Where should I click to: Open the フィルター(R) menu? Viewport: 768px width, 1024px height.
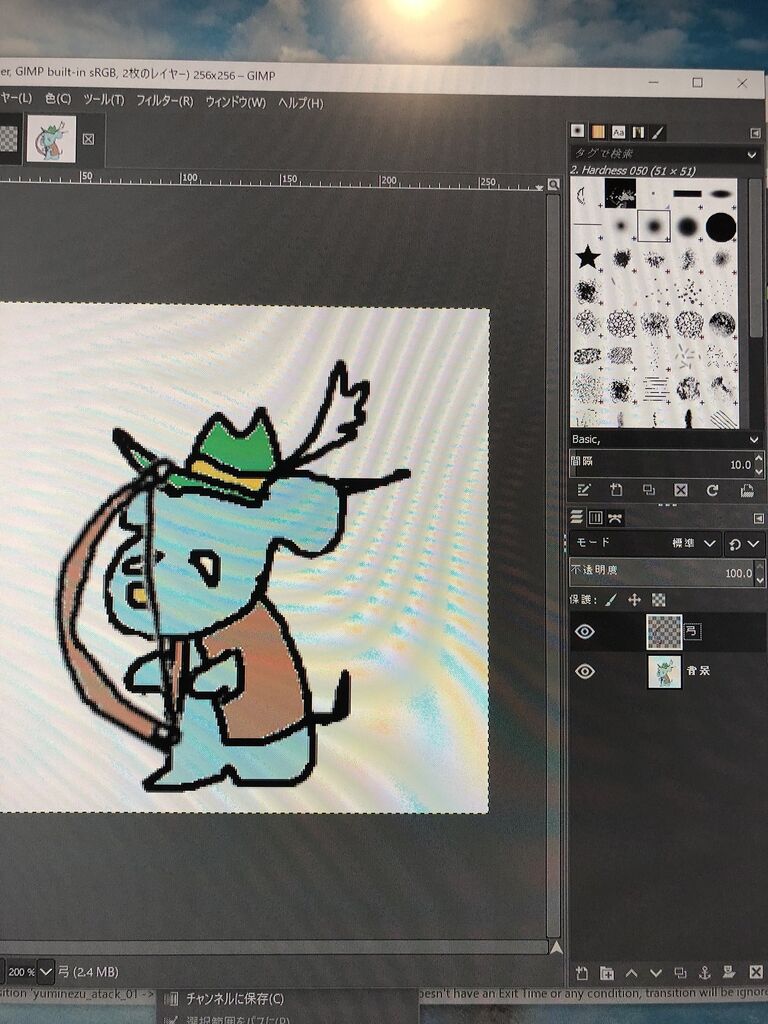165,101
